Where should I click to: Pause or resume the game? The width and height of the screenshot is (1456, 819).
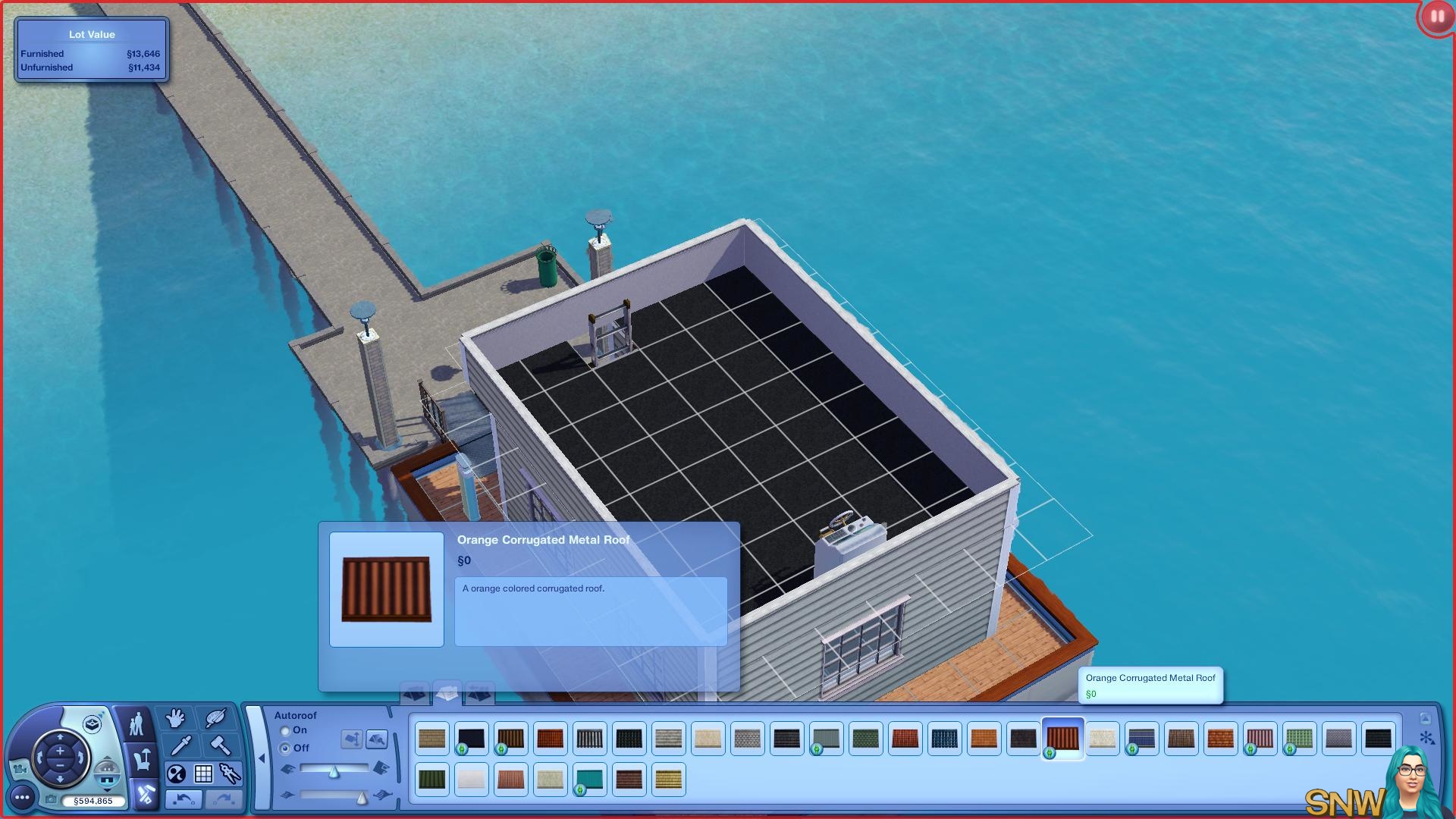click(1437, 16)
